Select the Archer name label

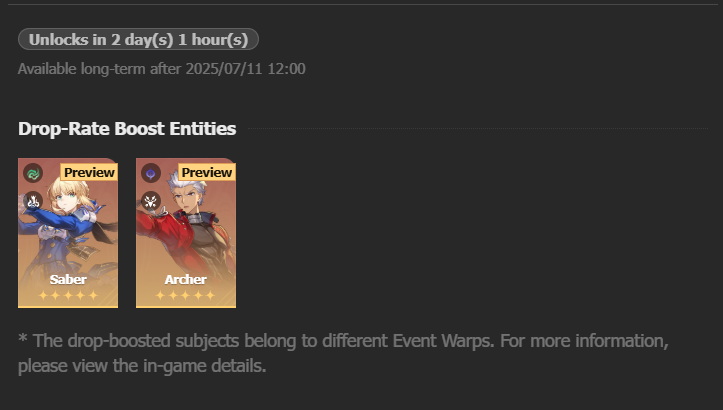(x=186, y=279)
